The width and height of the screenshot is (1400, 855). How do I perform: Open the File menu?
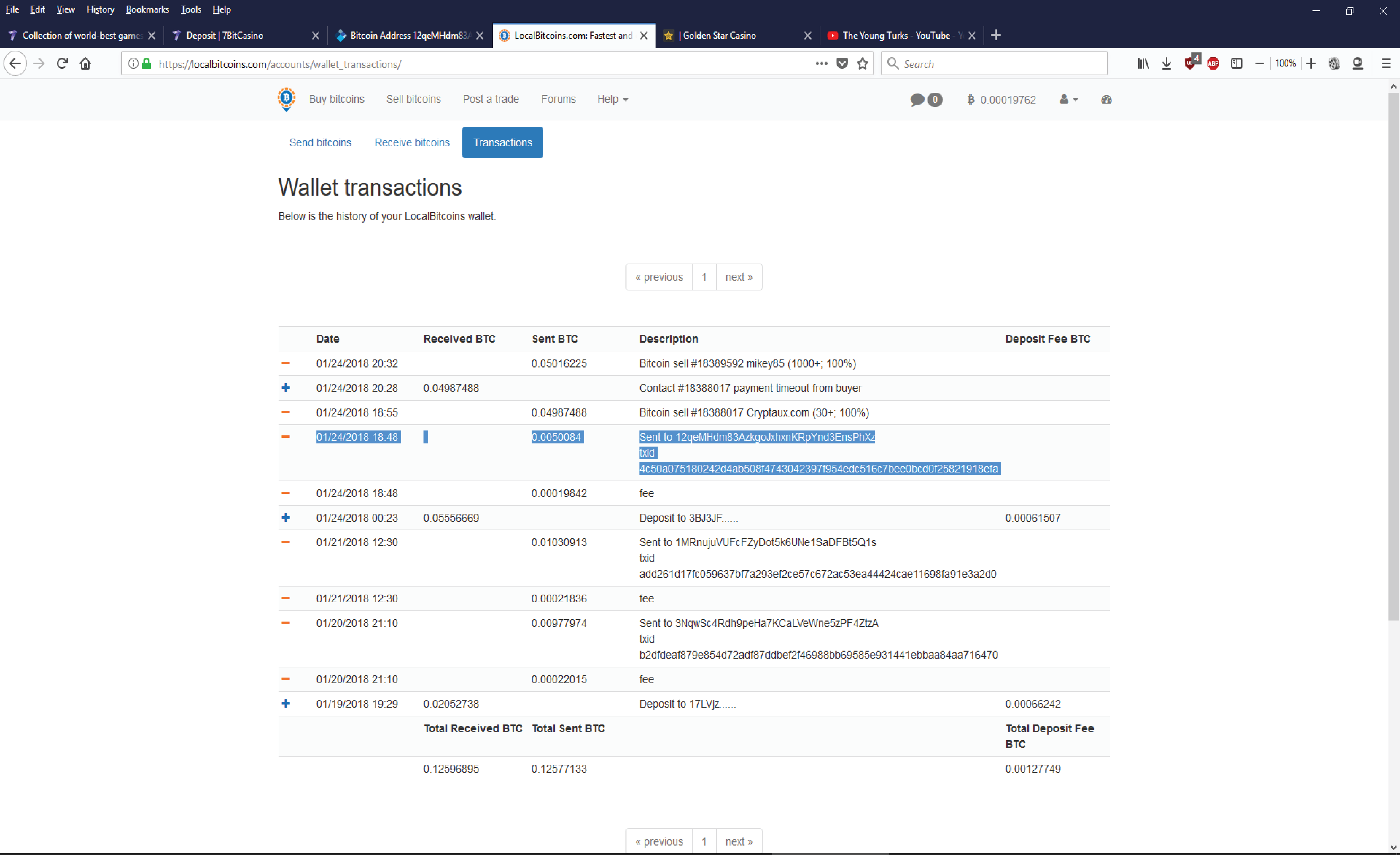tap(12, 10)
